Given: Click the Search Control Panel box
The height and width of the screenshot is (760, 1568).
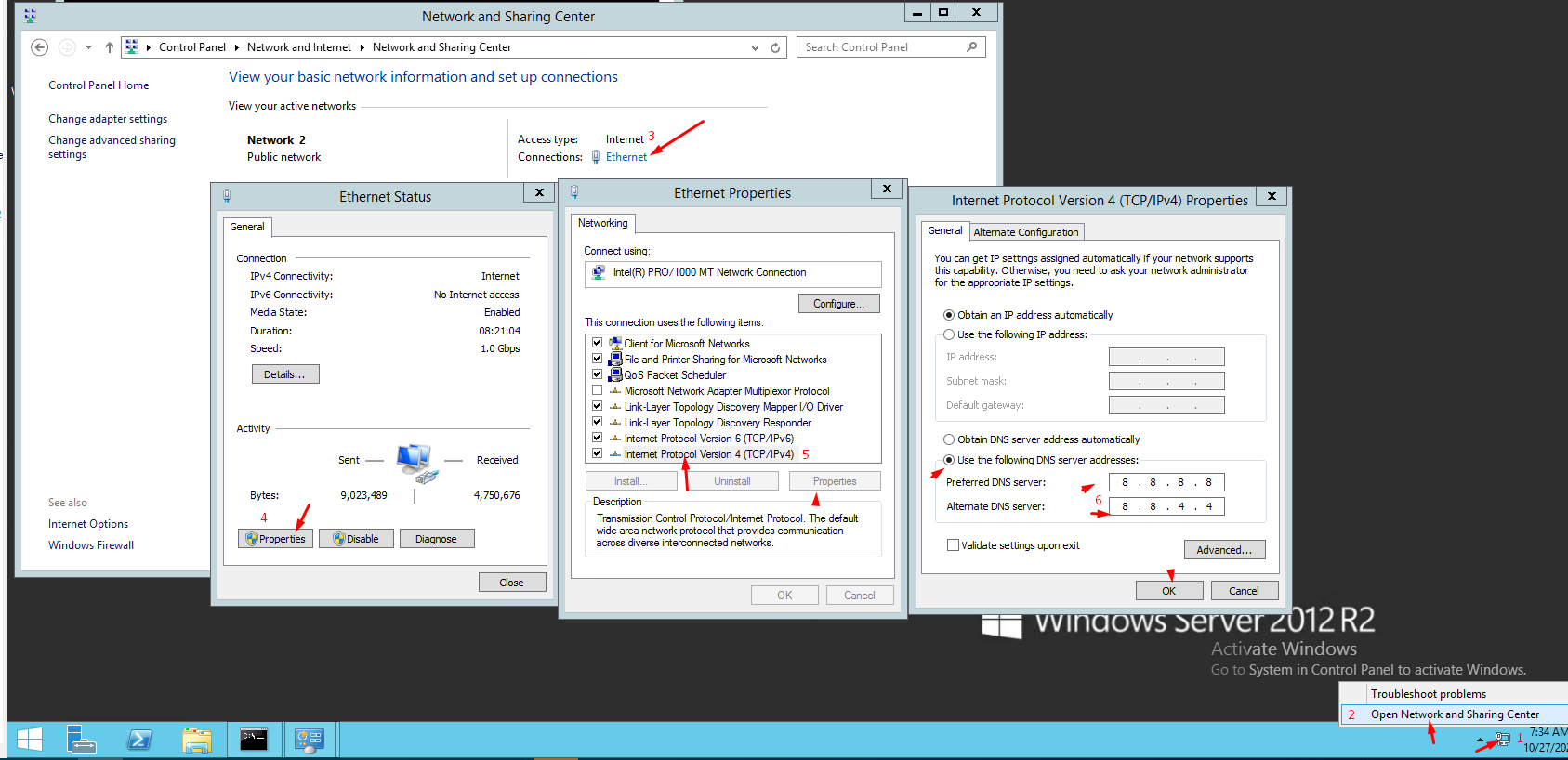Looking at the screenshot, I should pyautogui.click(x=890, y=47).
